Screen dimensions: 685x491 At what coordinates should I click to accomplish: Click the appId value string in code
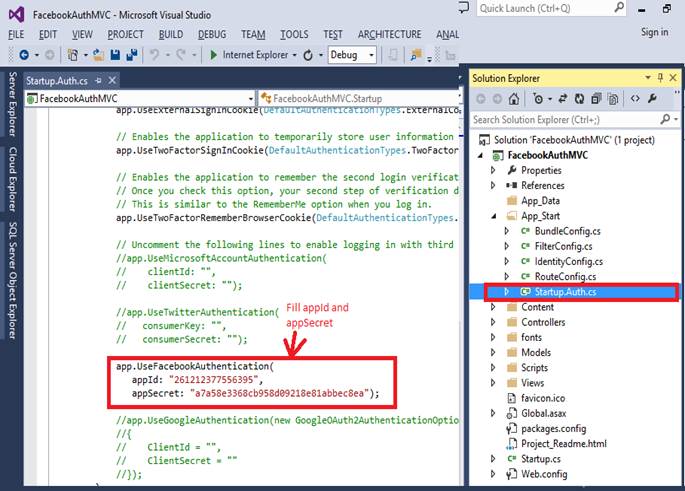[x=214, y=380]
